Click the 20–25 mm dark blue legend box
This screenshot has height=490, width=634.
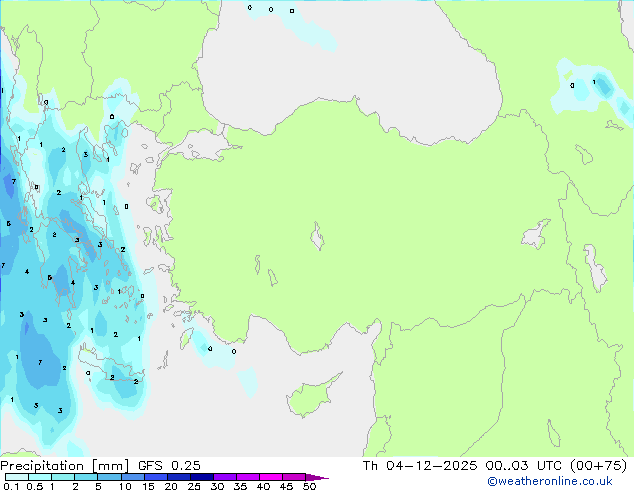click(x=179, y=477)
